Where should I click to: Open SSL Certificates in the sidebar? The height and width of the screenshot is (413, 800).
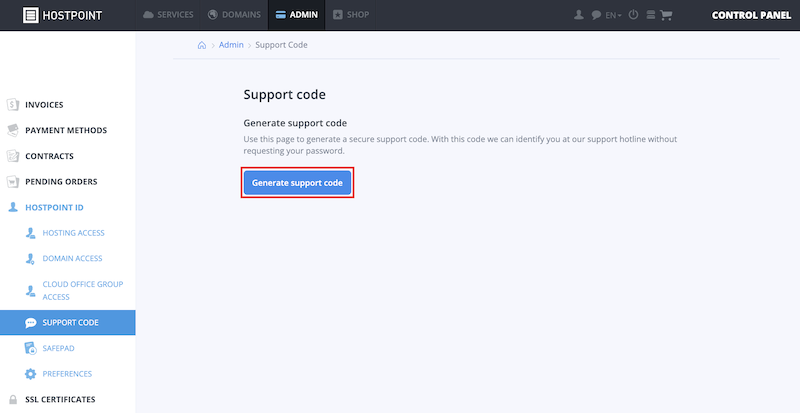(60, 399)
